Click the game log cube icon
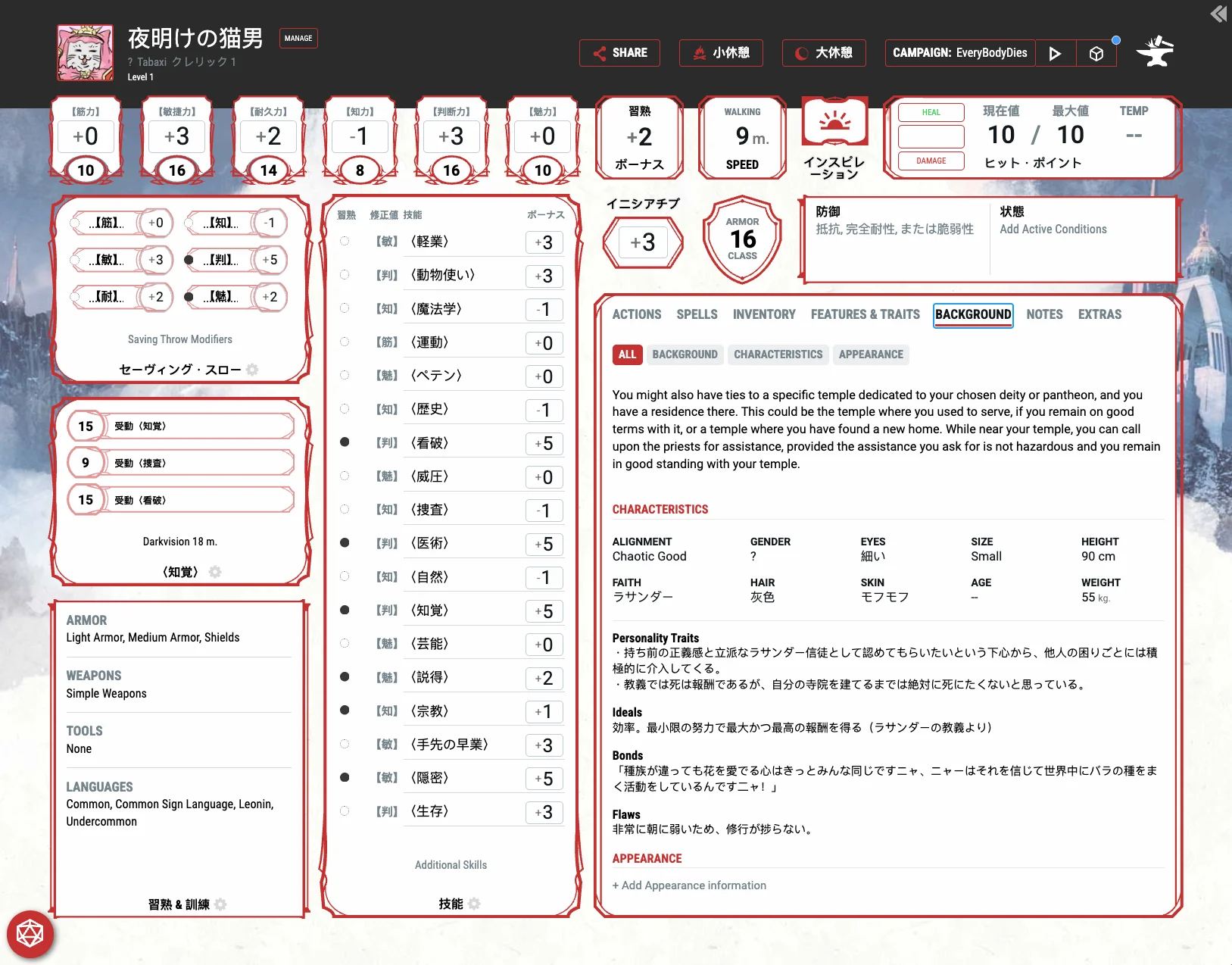 pyautogui.click(x=1096, y=54)
